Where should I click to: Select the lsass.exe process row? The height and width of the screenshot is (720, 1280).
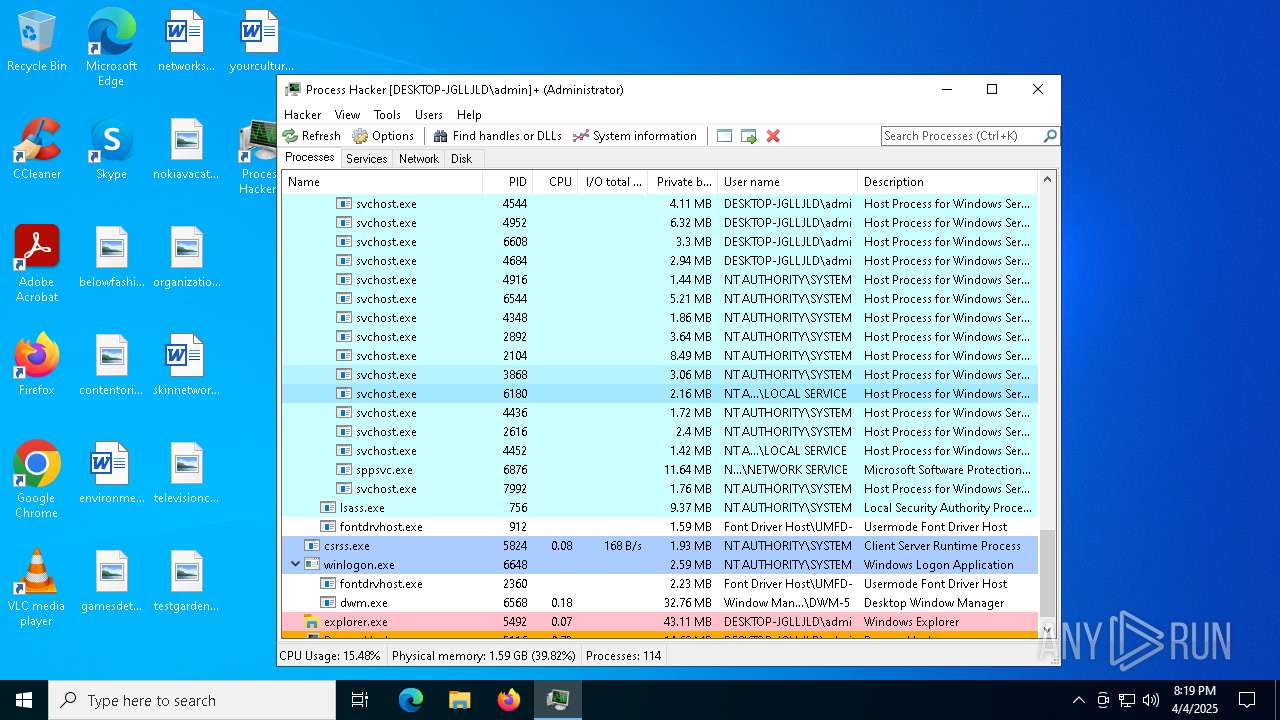pyautogui.click(x=660, y=508)
